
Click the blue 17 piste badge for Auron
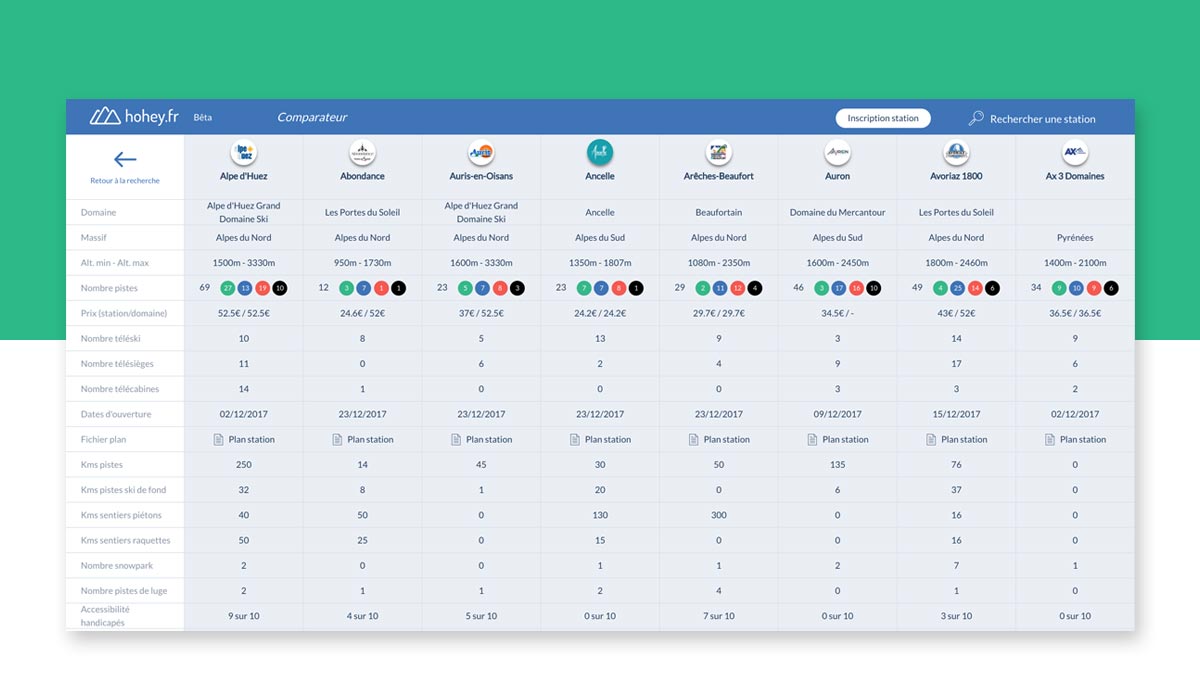click(839, 288)
